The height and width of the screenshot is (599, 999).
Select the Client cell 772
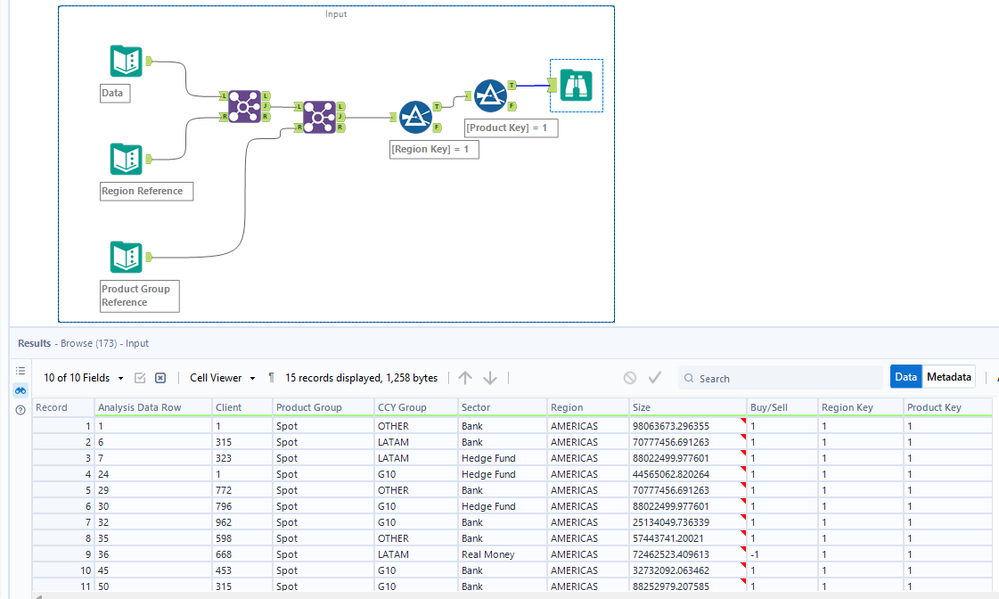point(242,490)
